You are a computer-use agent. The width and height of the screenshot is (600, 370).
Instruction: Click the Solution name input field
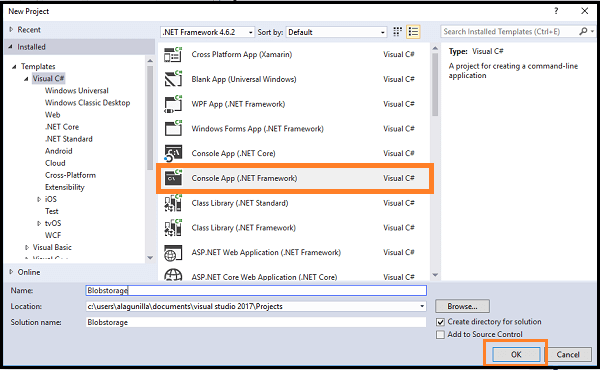pyautogui.click(x=256, y=322)
